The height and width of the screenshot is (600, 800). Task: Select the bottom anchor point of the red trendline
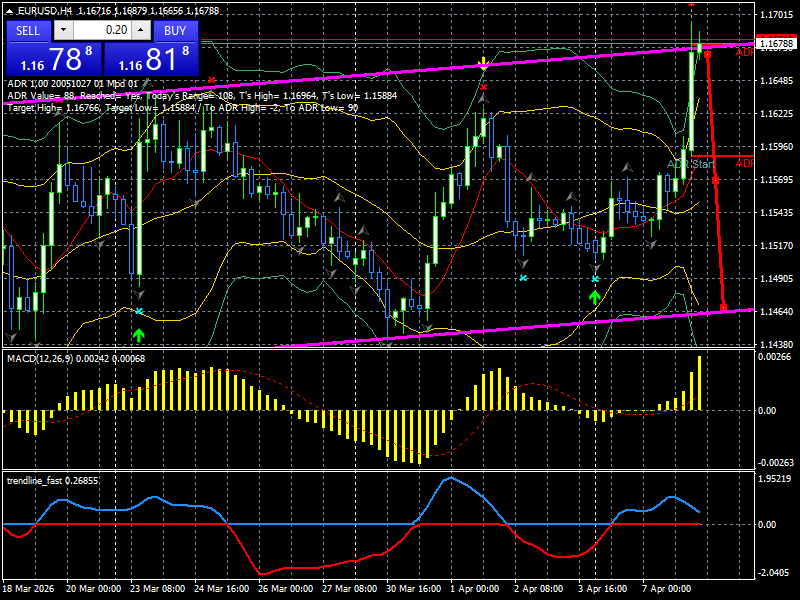[x=723, y=308]
